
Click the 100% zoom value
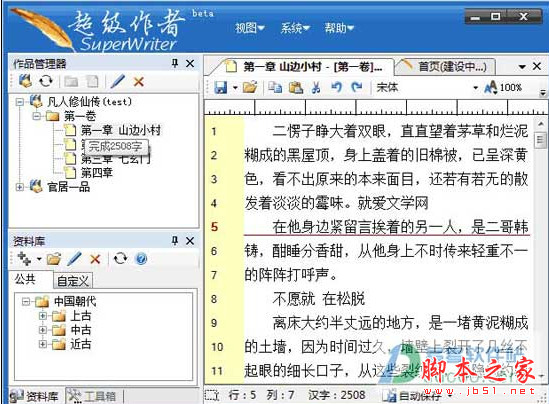coord(510,87)
